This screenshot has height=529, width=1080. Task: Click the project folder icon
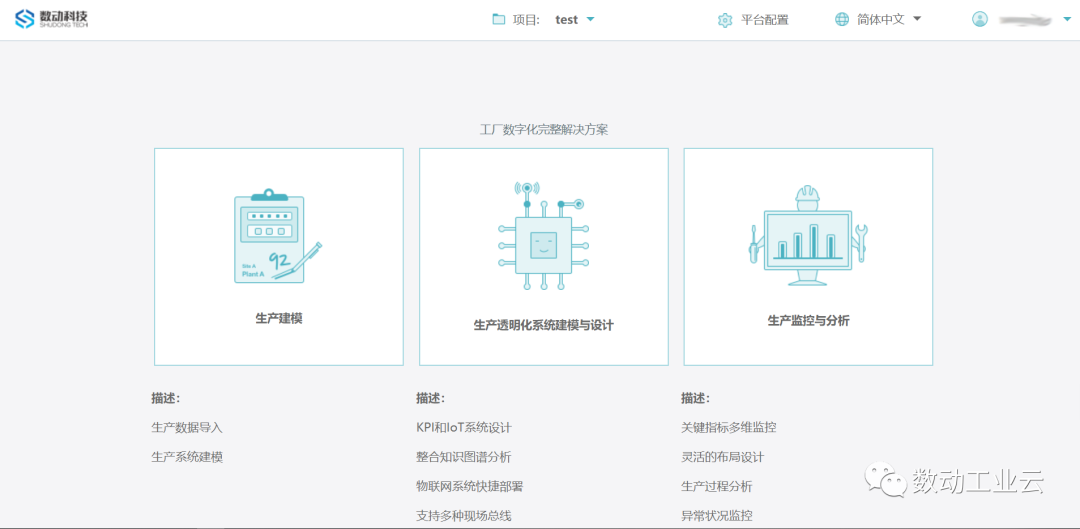point(499,20)
